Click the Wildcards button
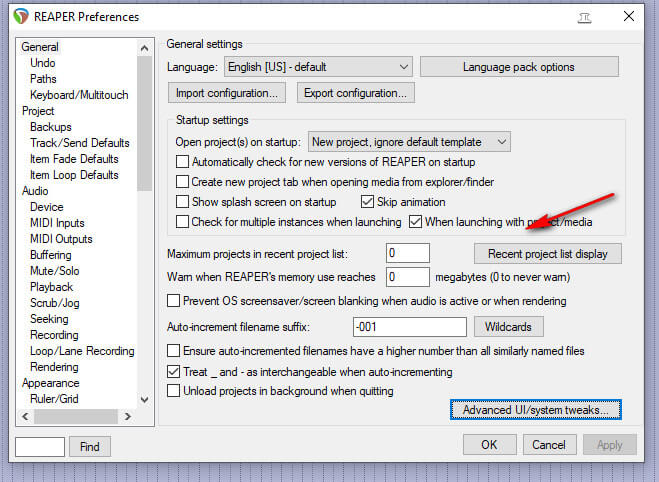659x482 pixels. [509, 327]
